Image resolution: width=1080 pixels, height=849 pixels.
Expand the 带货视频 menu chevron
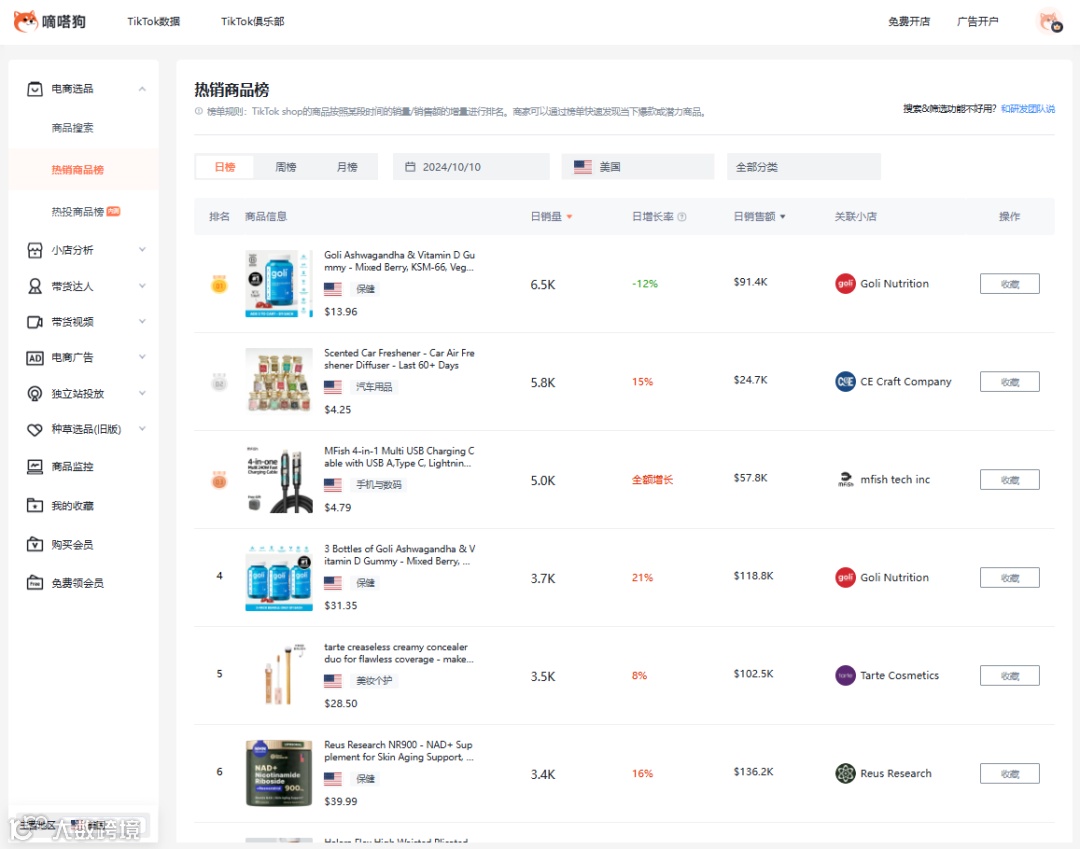pyautogui.click(x=142, y=321)
